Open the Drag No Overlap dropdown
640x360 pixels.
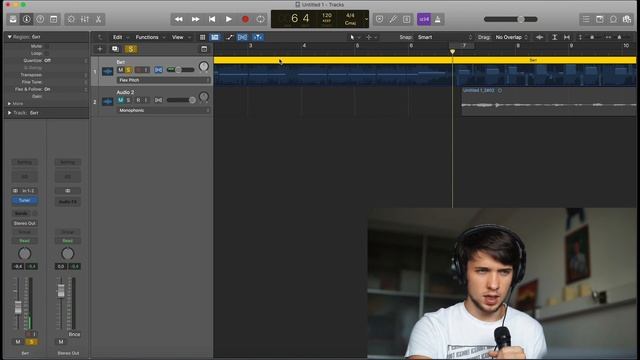point(511,37)
